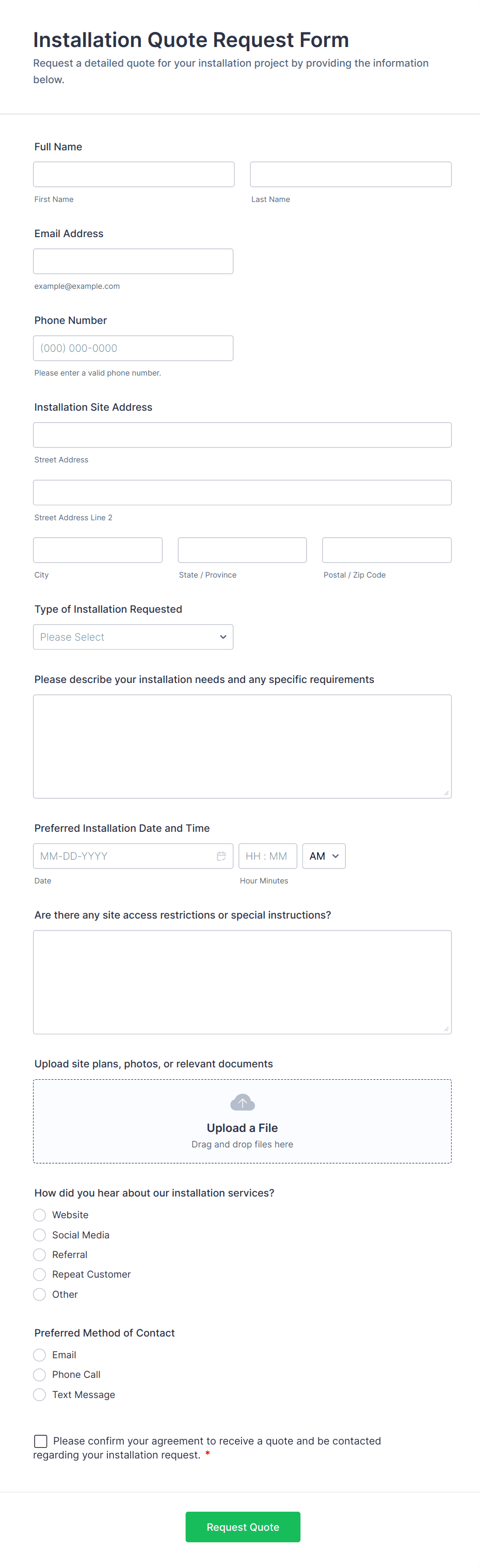Click the installation needs description textarea
Image resolution: width=480 pixels, height=1568 pixels.
[242, 746]
